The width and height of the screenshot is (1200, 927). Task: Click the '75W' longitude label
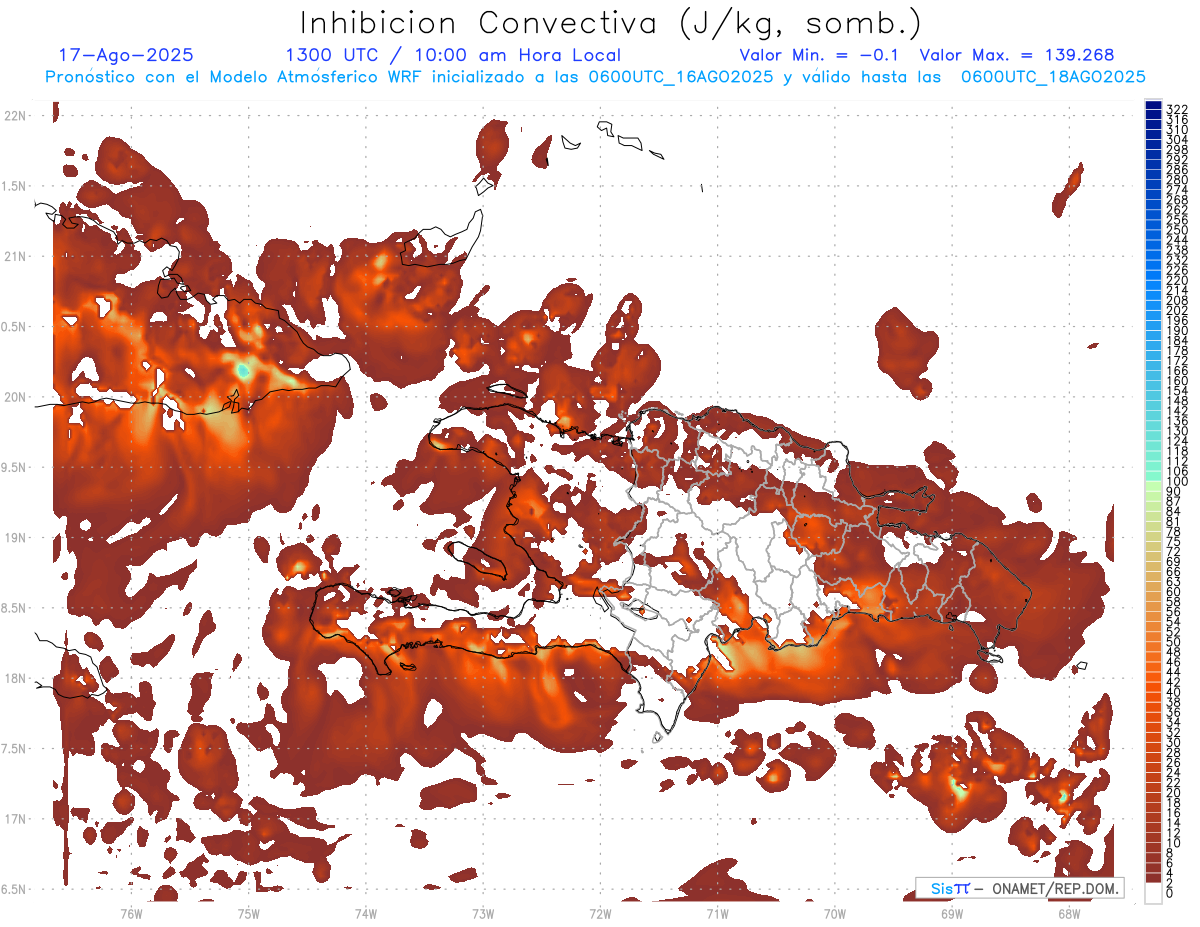(249, 912)
